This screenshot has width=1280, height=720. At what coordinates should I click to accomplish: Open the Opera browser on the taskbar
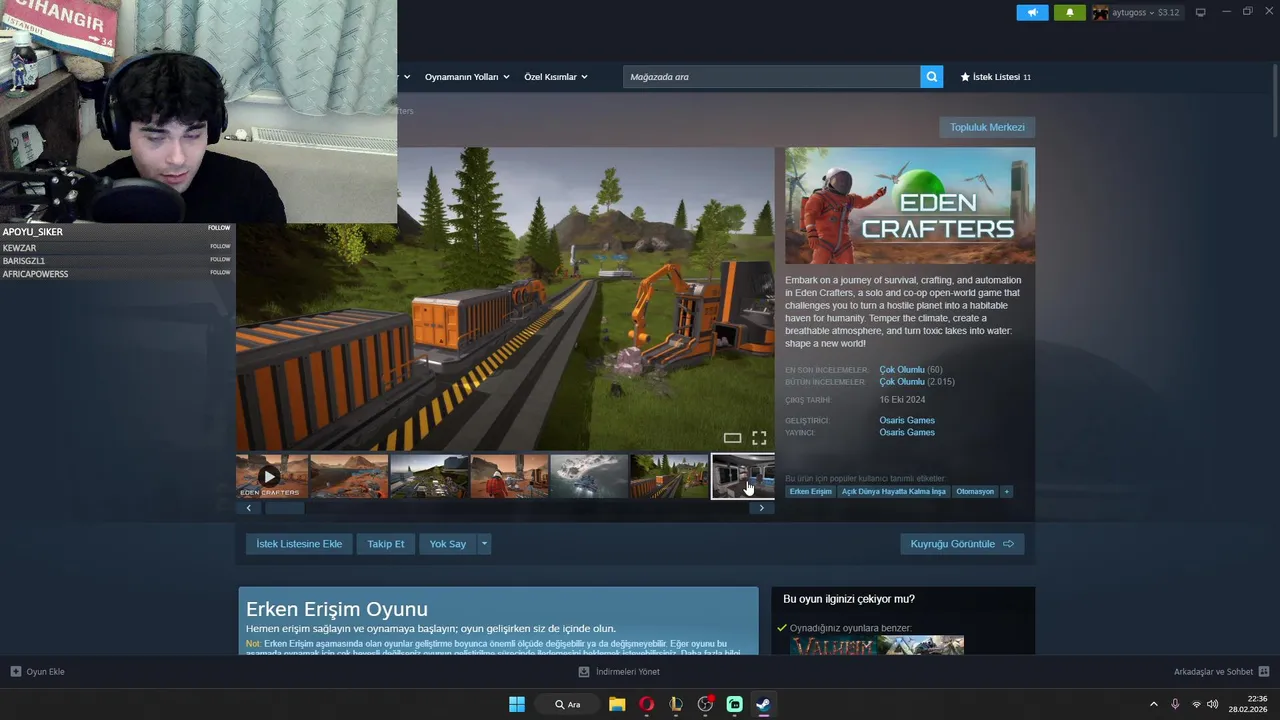646,704
